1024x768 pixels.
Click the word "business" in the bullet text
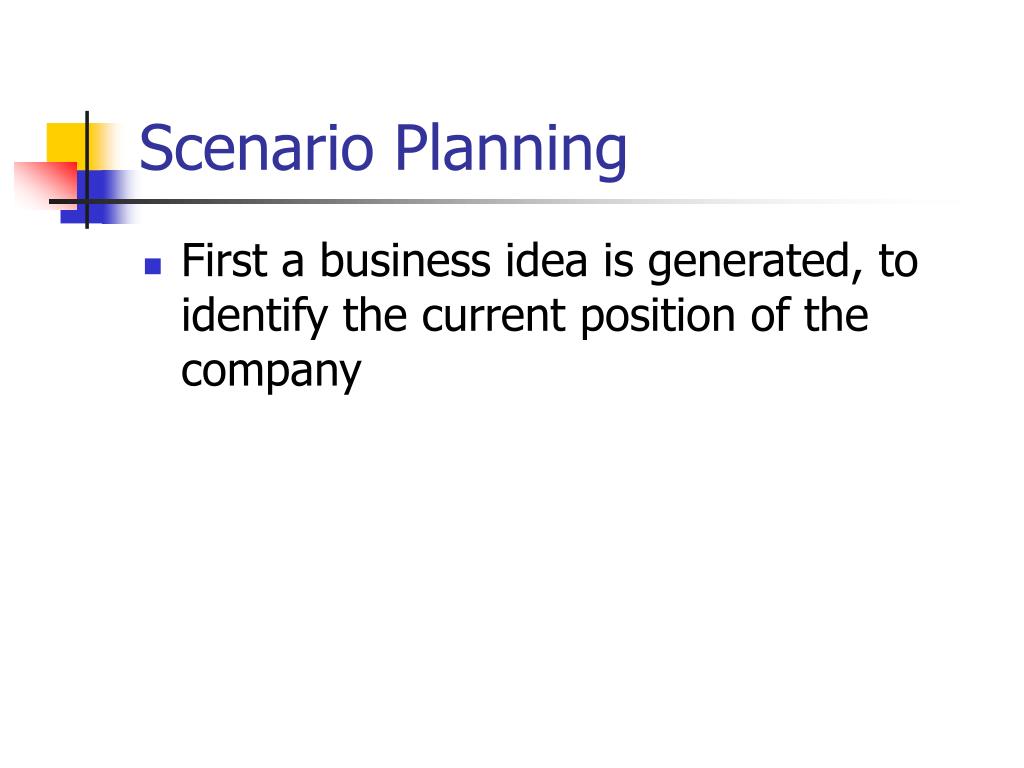tap(405, 261)
